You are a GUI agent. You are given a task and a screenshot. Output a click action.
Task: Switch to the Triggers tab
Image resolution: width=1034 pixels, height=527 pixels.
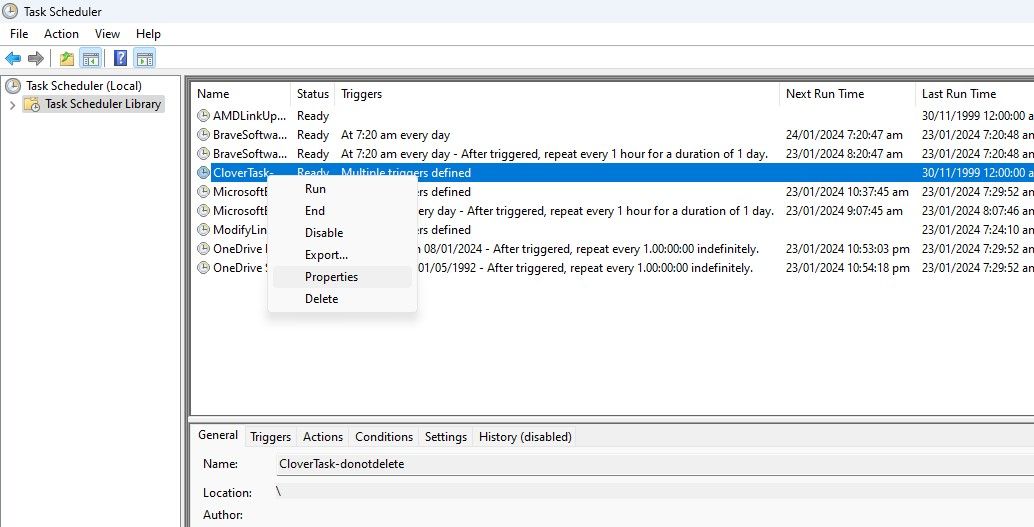pos(270,437)
